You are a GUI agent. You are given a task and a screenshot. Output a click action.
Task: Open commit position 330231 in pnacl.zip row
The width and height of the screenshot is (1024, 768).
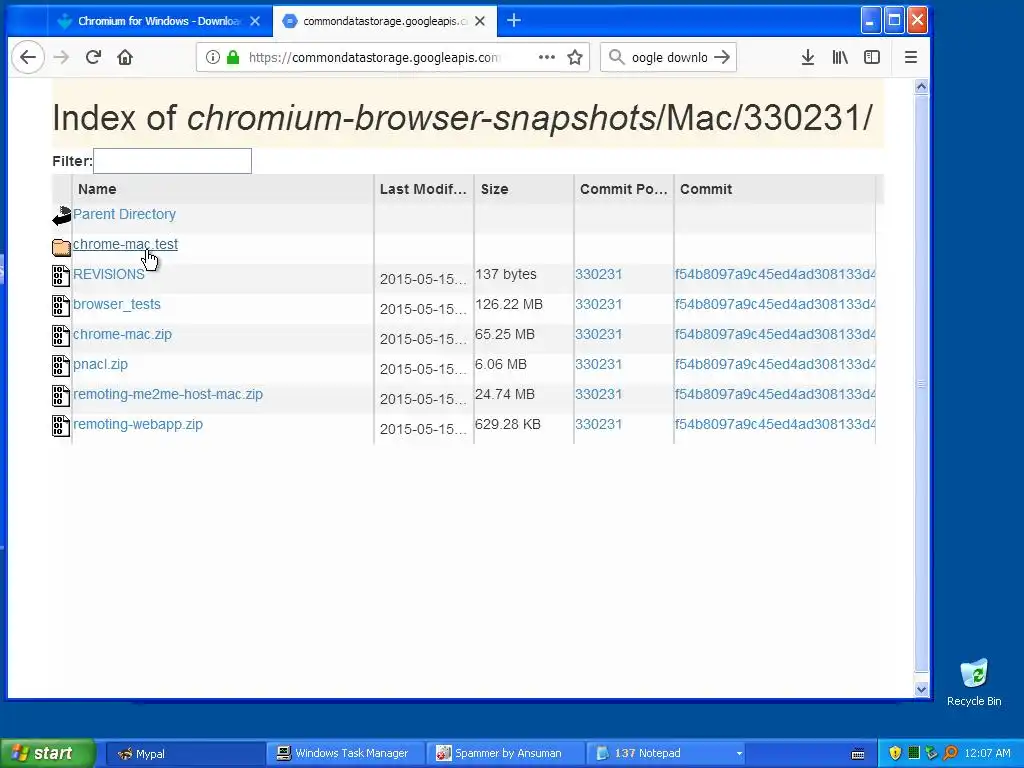coord(598,364)
